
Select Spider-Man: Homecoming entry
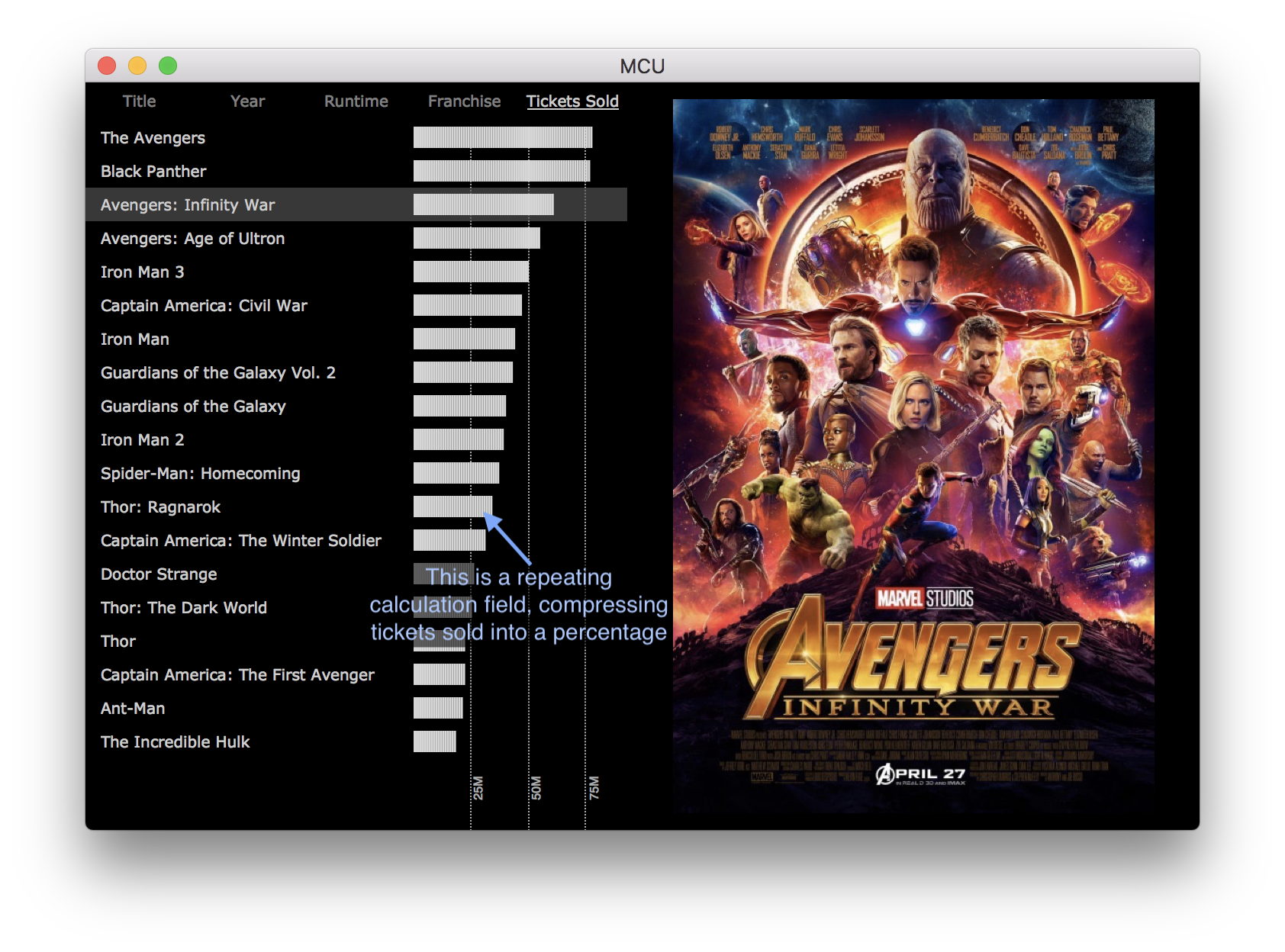click(x=200, y=474)
